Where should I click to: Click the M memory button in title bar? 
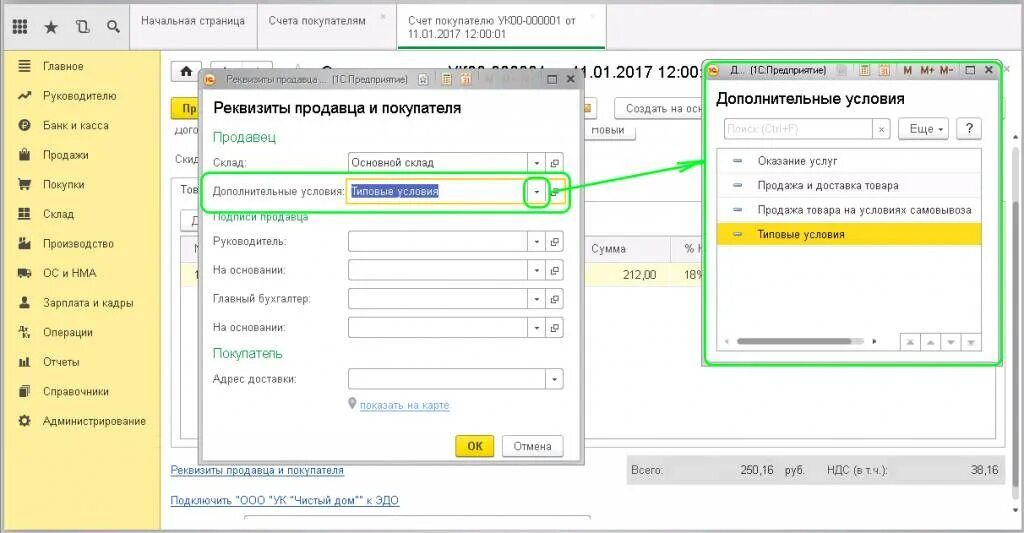(x=907, y=70)
